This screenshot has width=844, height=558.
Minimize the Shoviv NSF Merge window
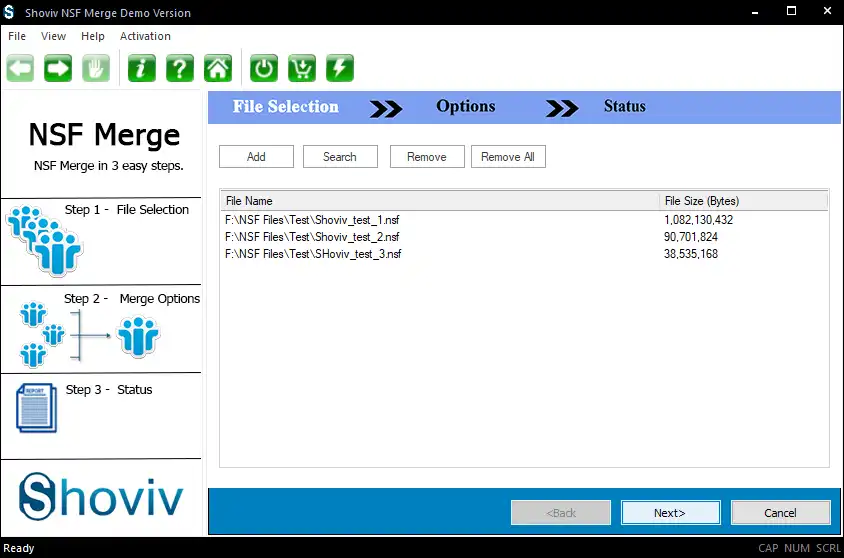click(755, 11)
